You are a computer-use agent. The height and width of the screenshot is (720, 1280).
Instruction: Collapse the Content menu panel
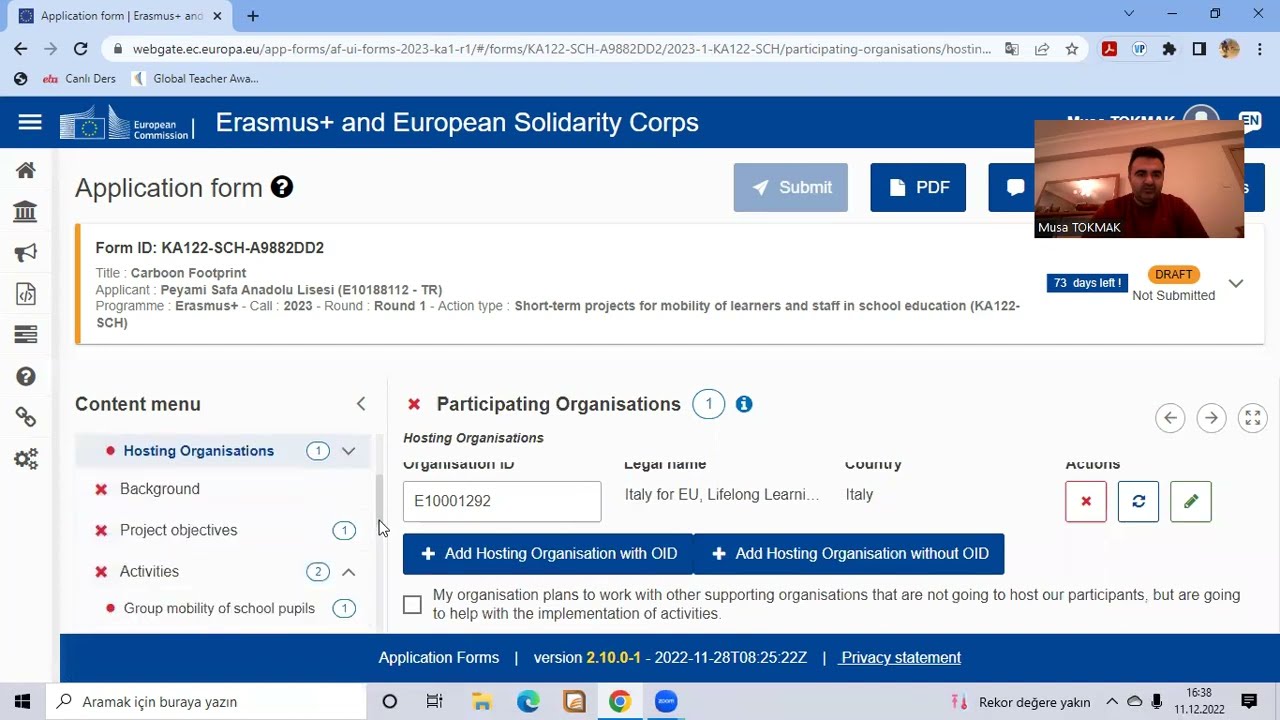361,404
